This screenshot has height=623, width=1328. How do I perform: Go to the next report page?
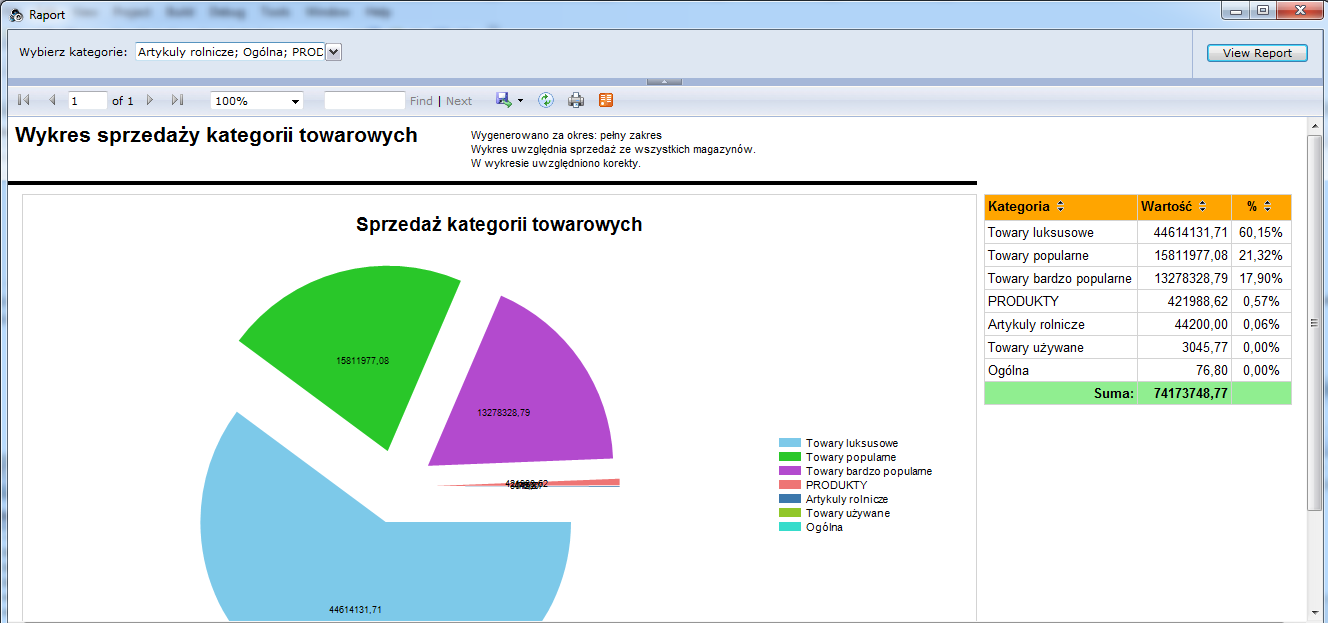point(150,101)
